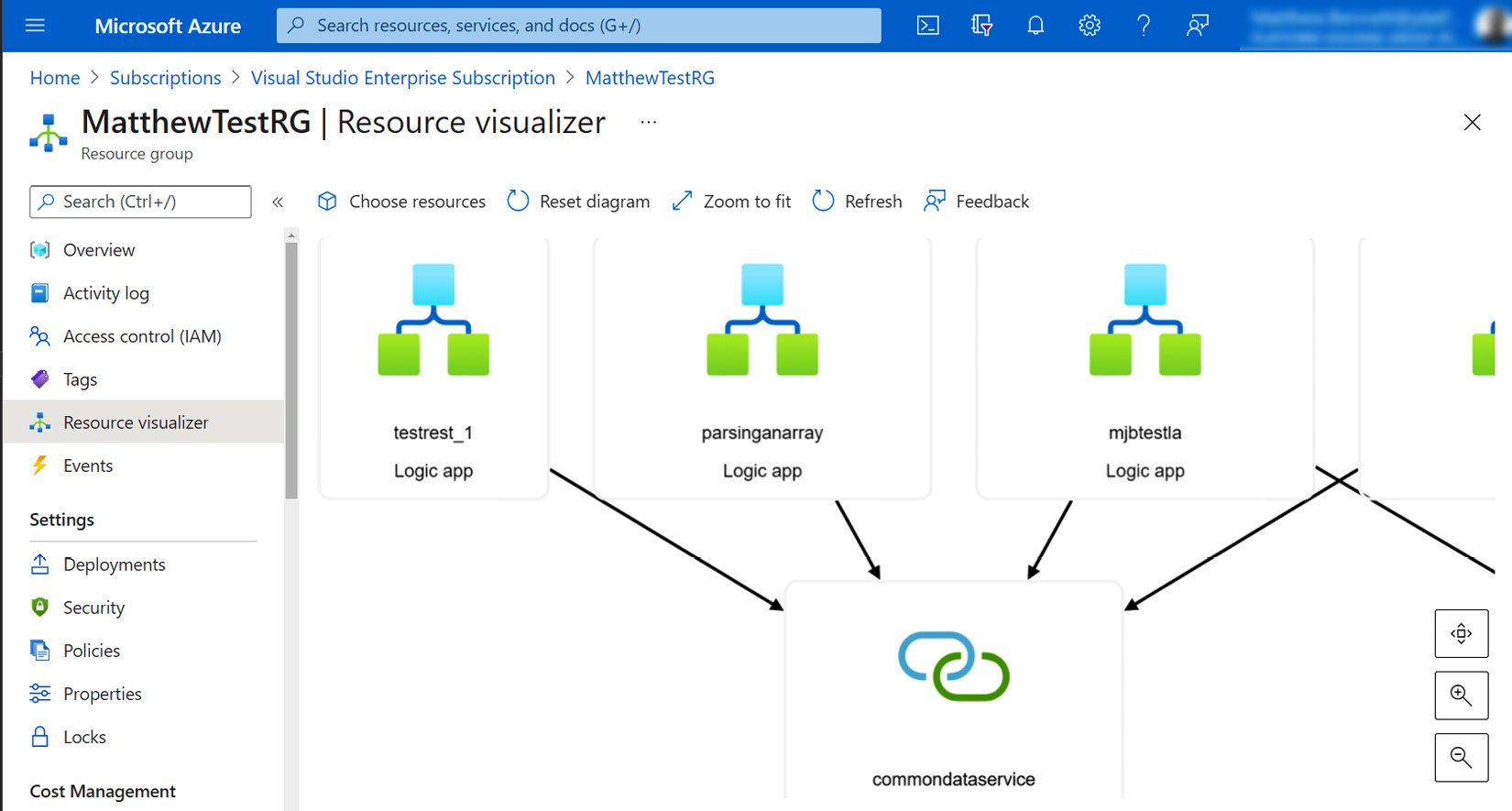Go to Home breadcrumb link
Image resolution: width=1512 pixels, height=811 pixels.
(55, 78)
